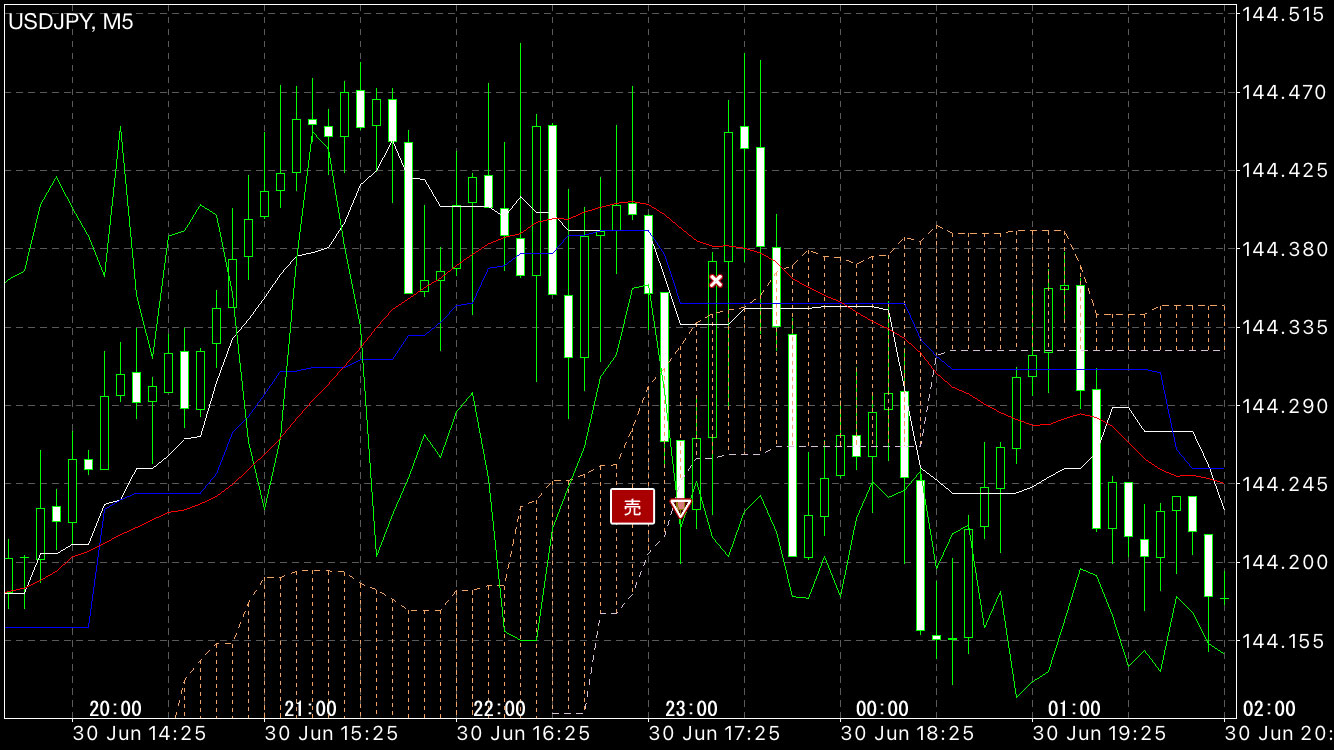Click the 21:00 time label
Image resolution: width=1334 pixels, height=750 pixels.
310,709
